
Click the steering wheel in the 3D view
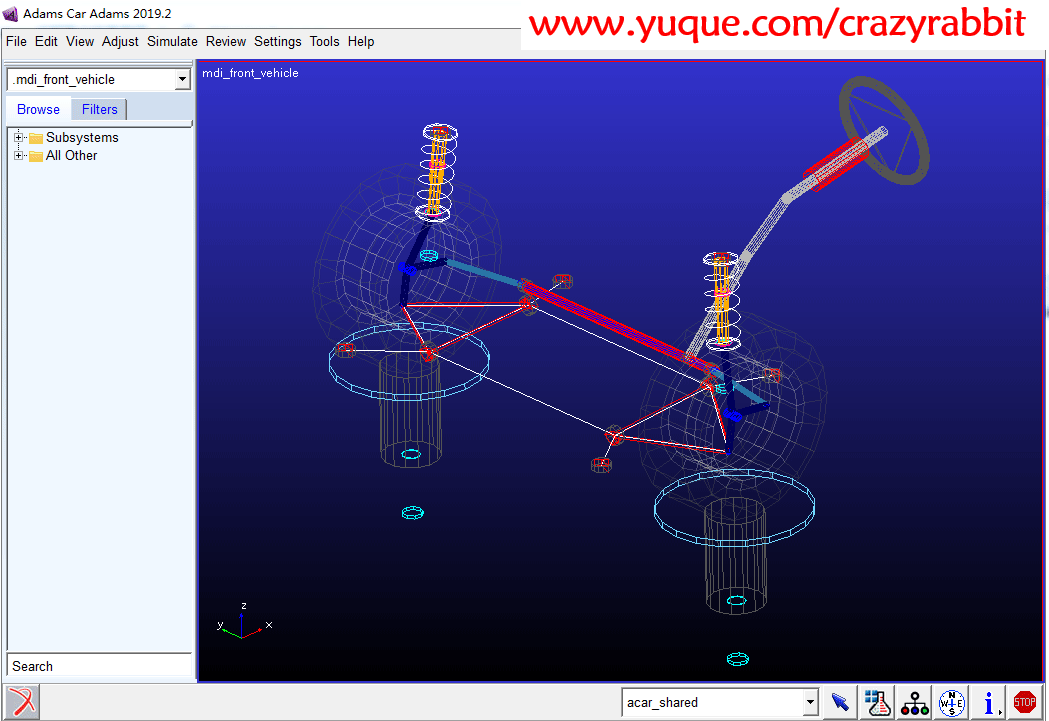click(x=848, y=100)
